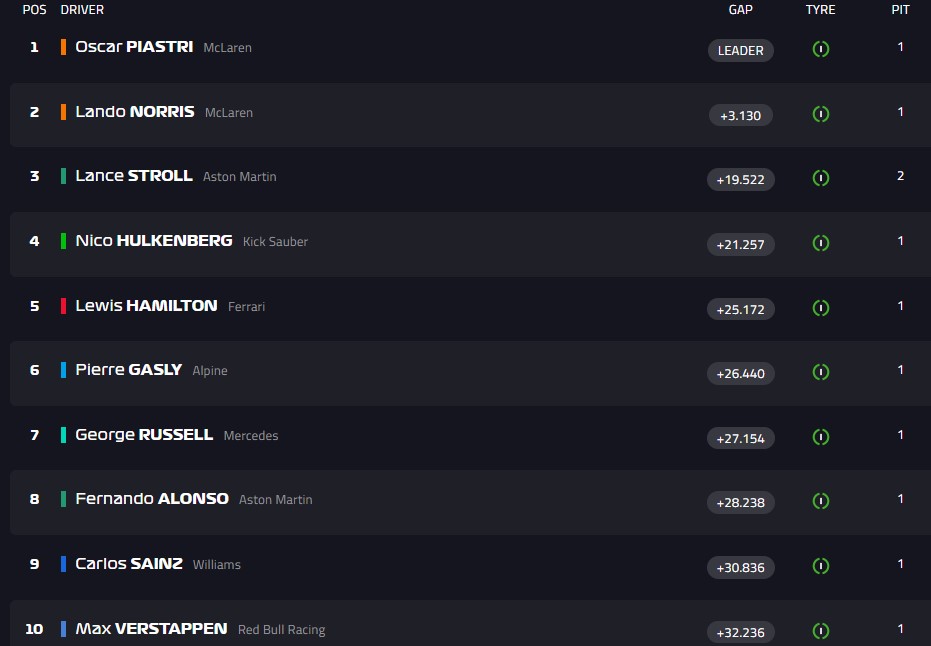
Task: Click Lewis Hamilton's tyre compound icon
Action: (x=820, y=308)
